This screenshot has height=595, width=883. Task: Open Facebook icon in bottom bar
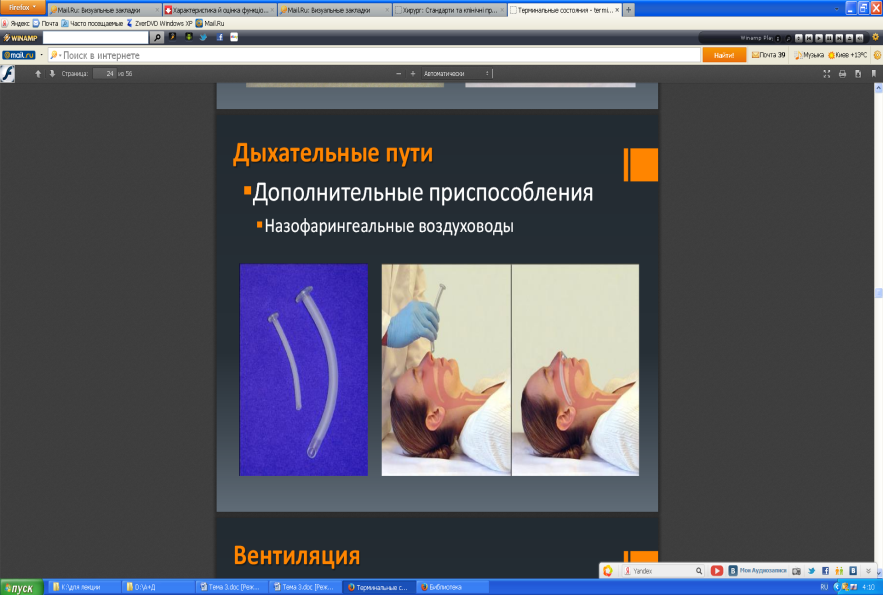826,571
